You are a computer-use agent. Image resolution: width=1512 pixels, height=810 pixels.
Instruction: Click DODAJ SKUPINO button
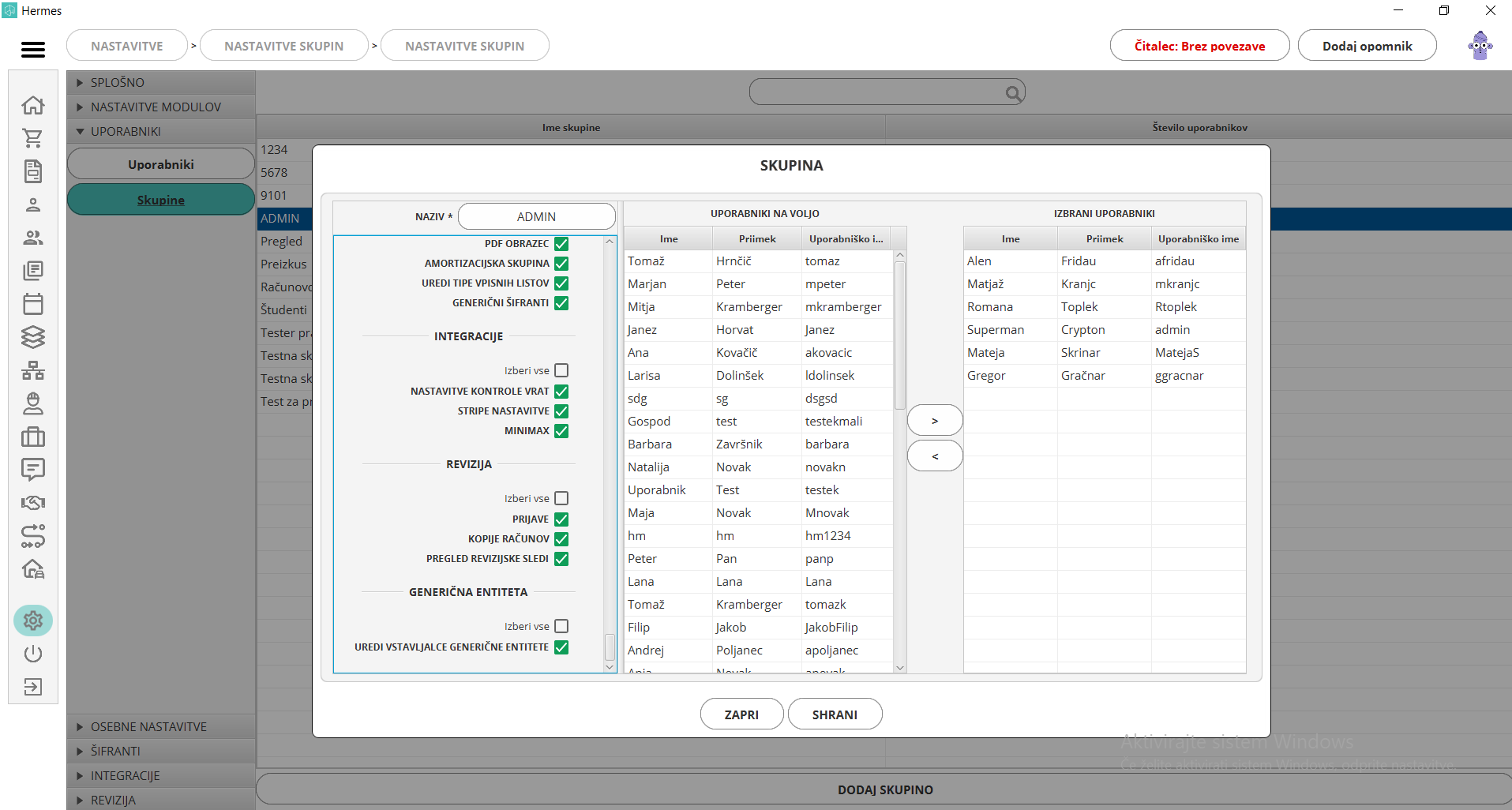coord(884,789)
